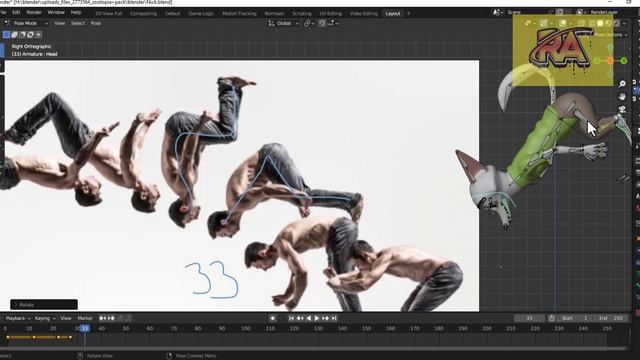Click the green Y axis on navigation gizmo

624,61
